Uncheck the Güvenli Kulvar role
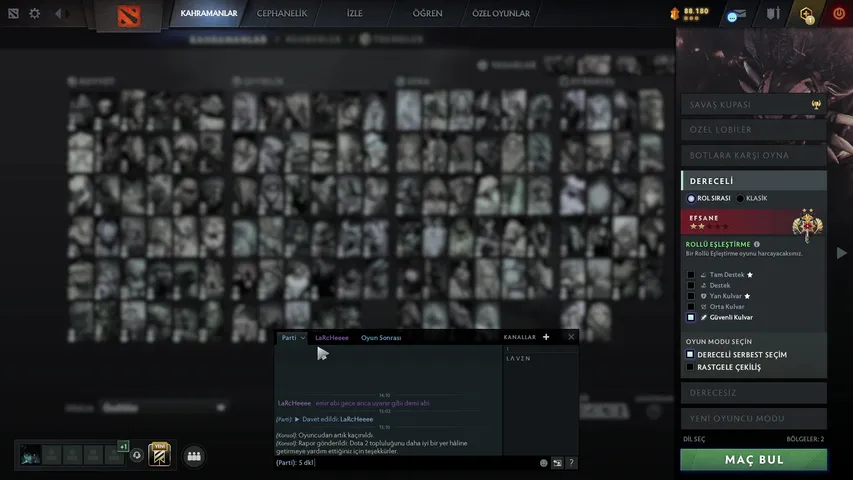The width and height of the screenshot is (853, 480). tap(690, 317)
